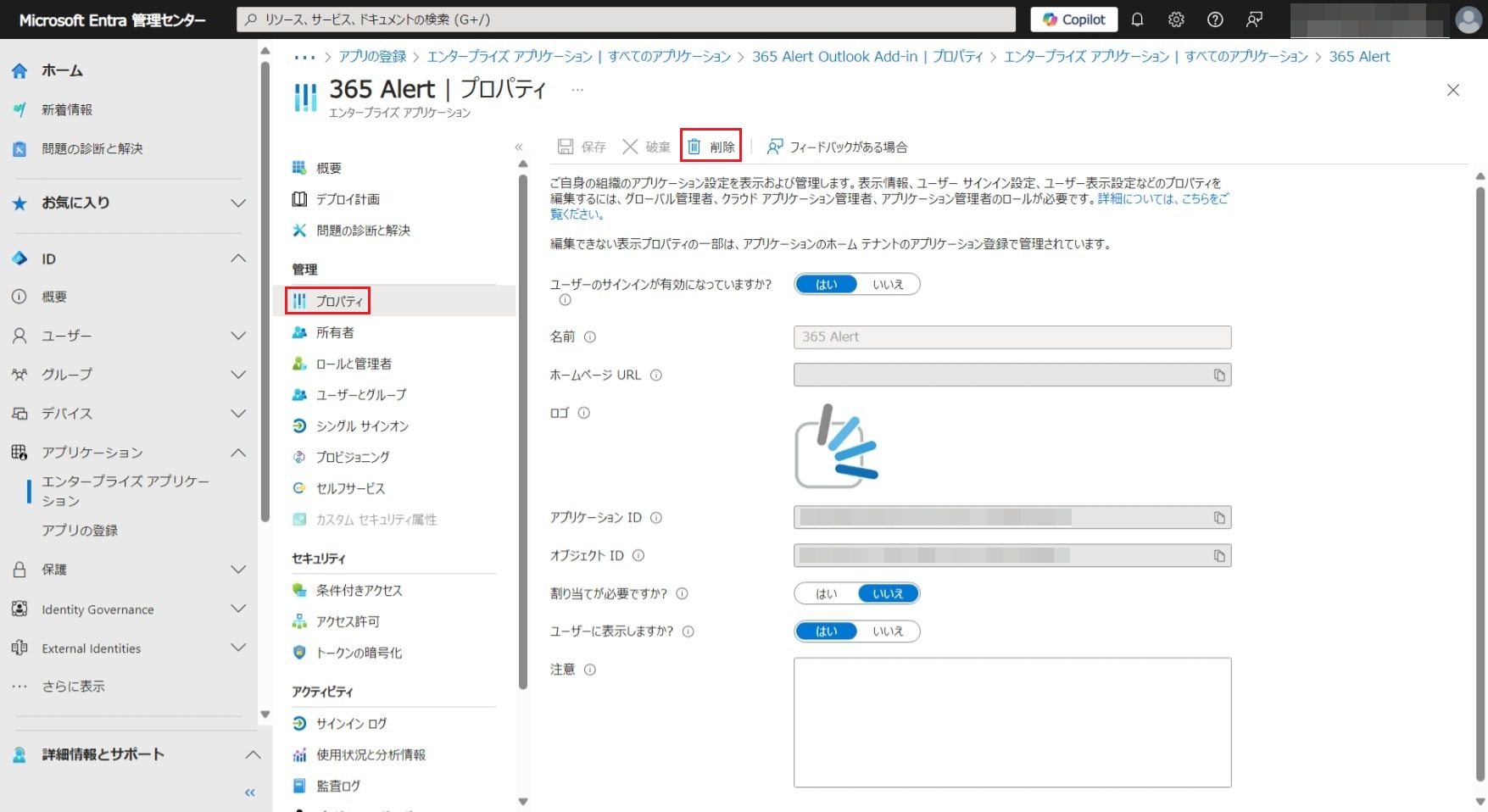The width and height of the screenshot is (1488, 812).
Task: Click info icon next to 名前
Action: click(x=590, y=337)
